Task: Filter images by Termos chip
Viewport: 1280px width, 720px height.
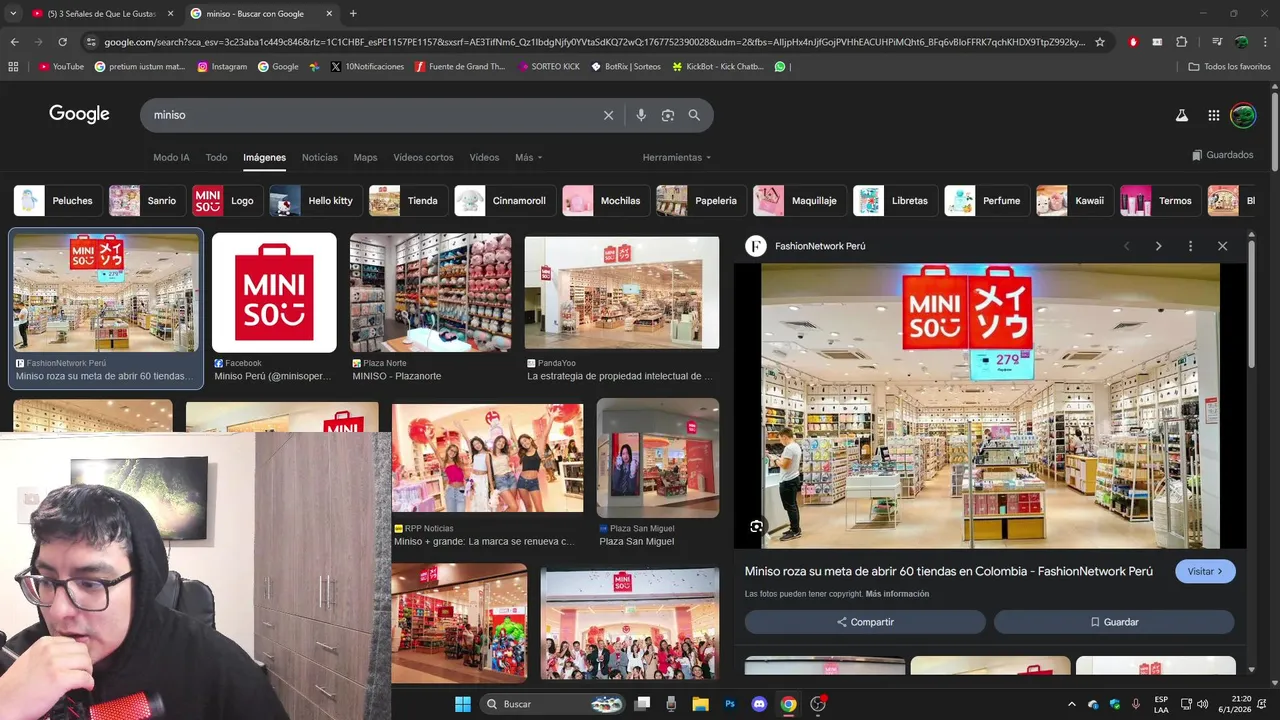Action: [1160, 201]
